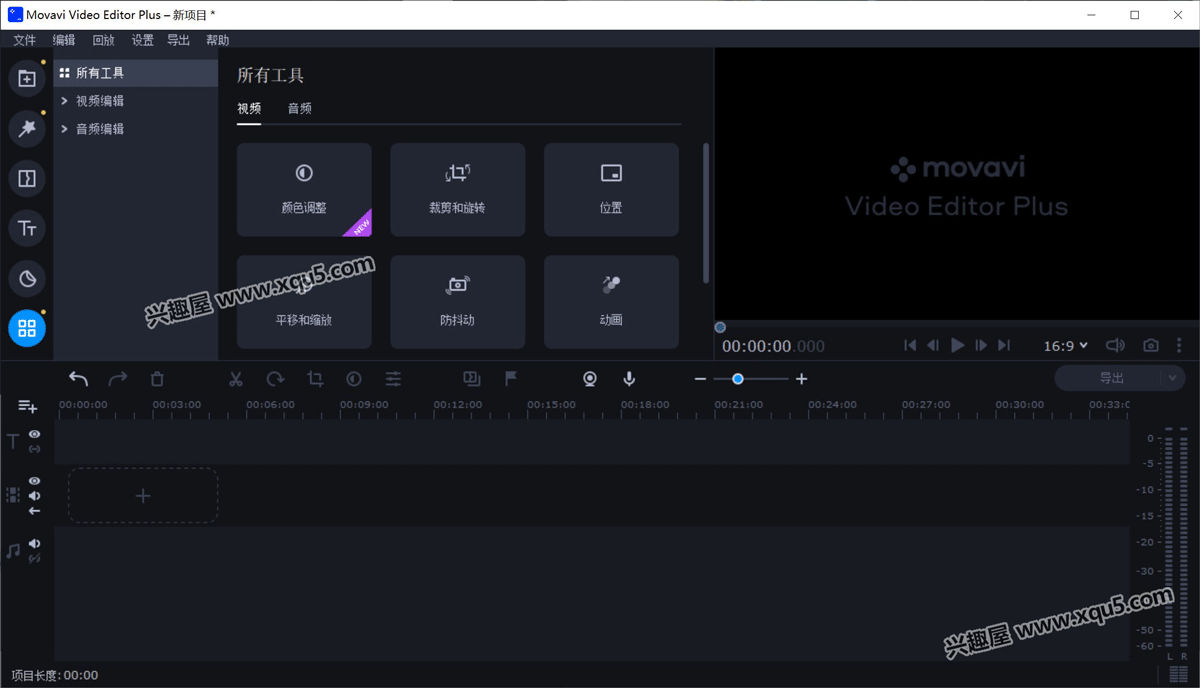Open the 防抖动 tool card
The height and width of the screenshot is (688, 1200).
point(458,302)
